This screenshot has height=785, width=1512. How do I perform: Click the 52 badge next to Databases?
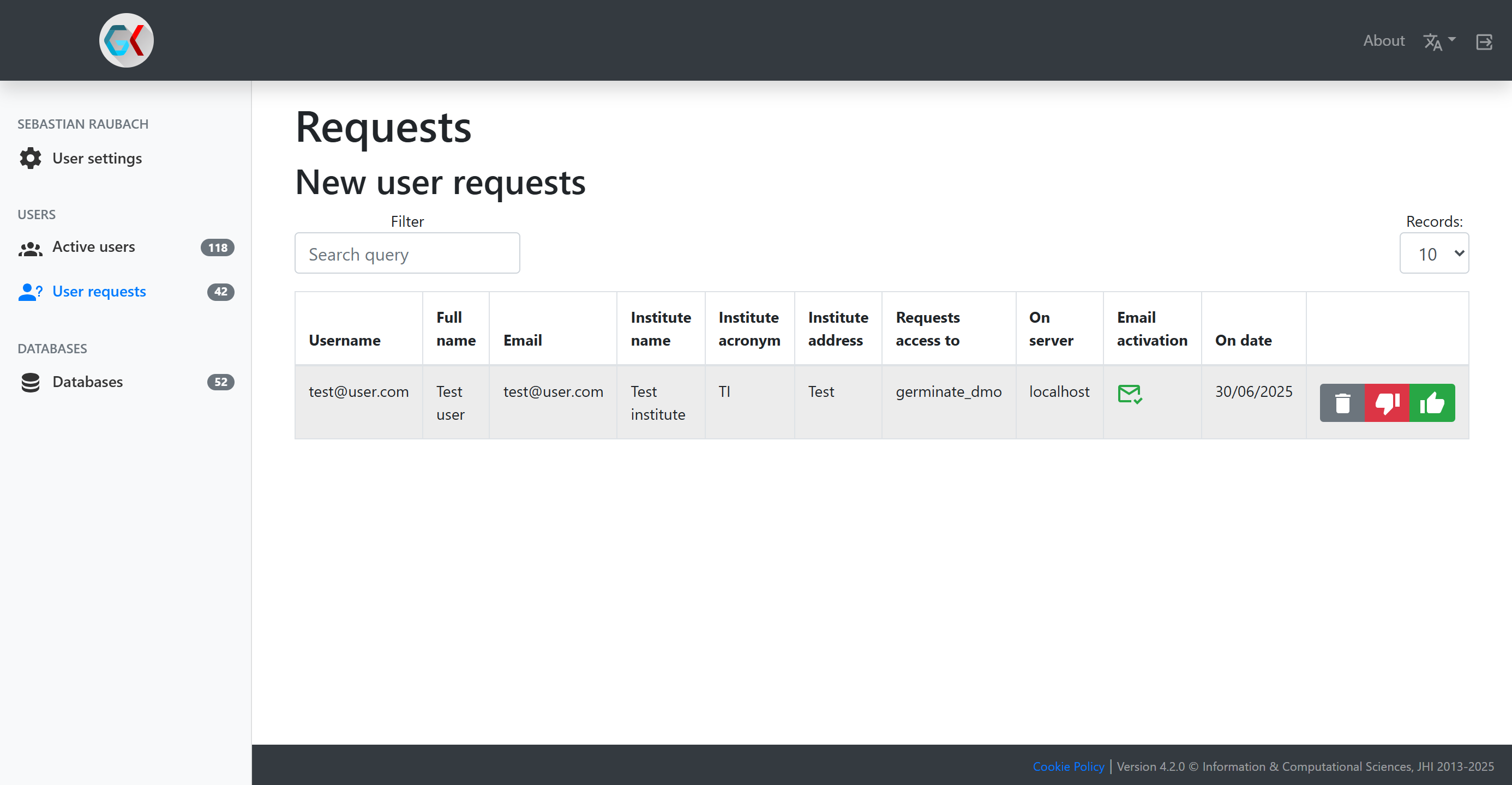click(x=220, y=382)
